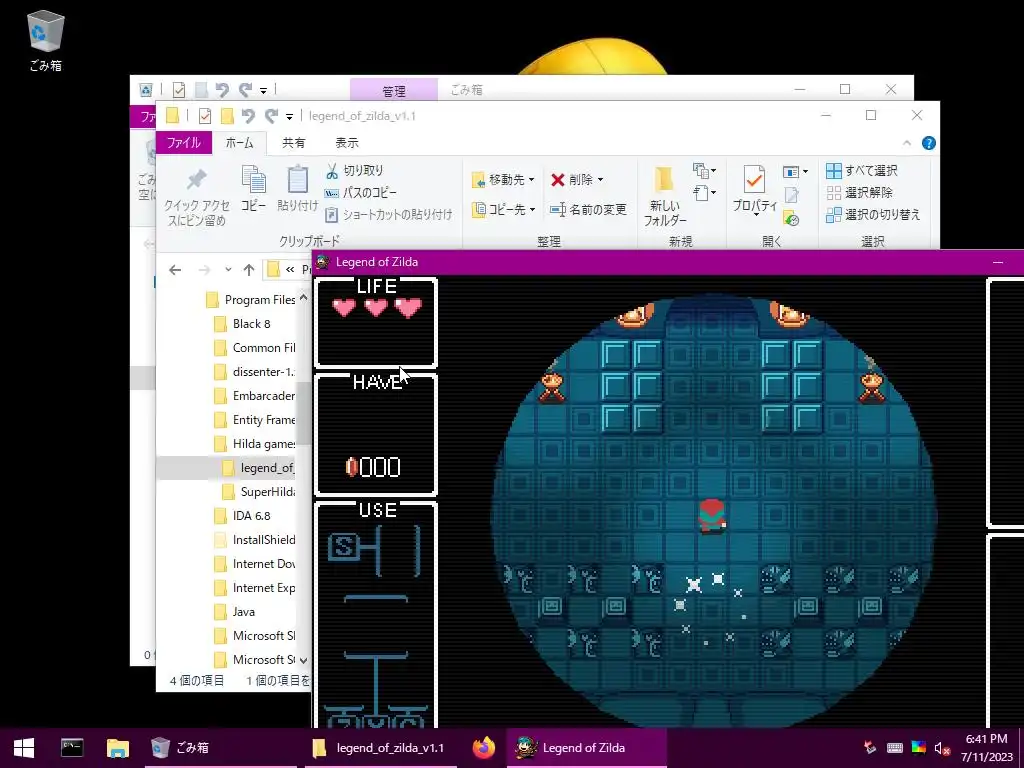Create a new folder (新しいフォルダー)
1024x768 pixels.
point(665,196)
